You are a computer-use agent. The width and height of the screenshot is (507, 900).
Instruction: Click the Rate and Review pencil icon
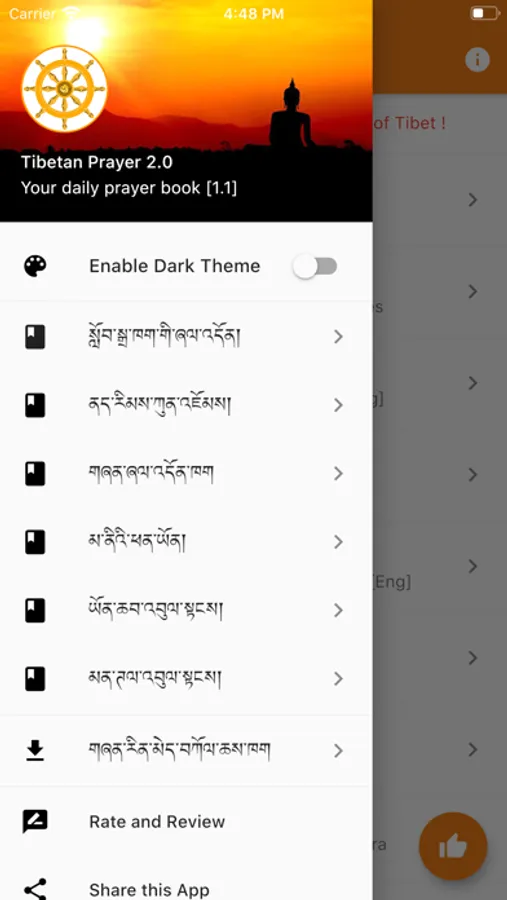coord(35,821)
